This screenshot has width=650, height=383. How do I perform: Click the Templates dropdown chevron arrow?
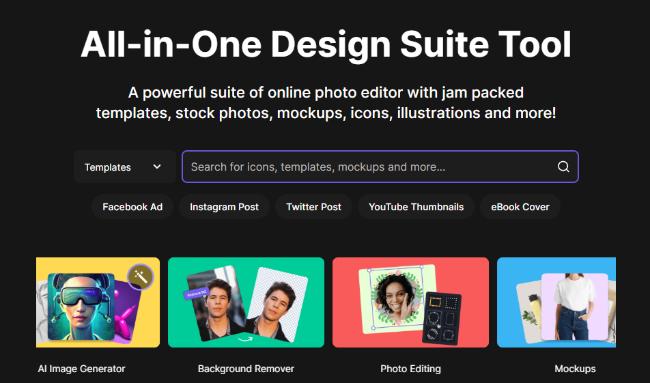point(157,167)
